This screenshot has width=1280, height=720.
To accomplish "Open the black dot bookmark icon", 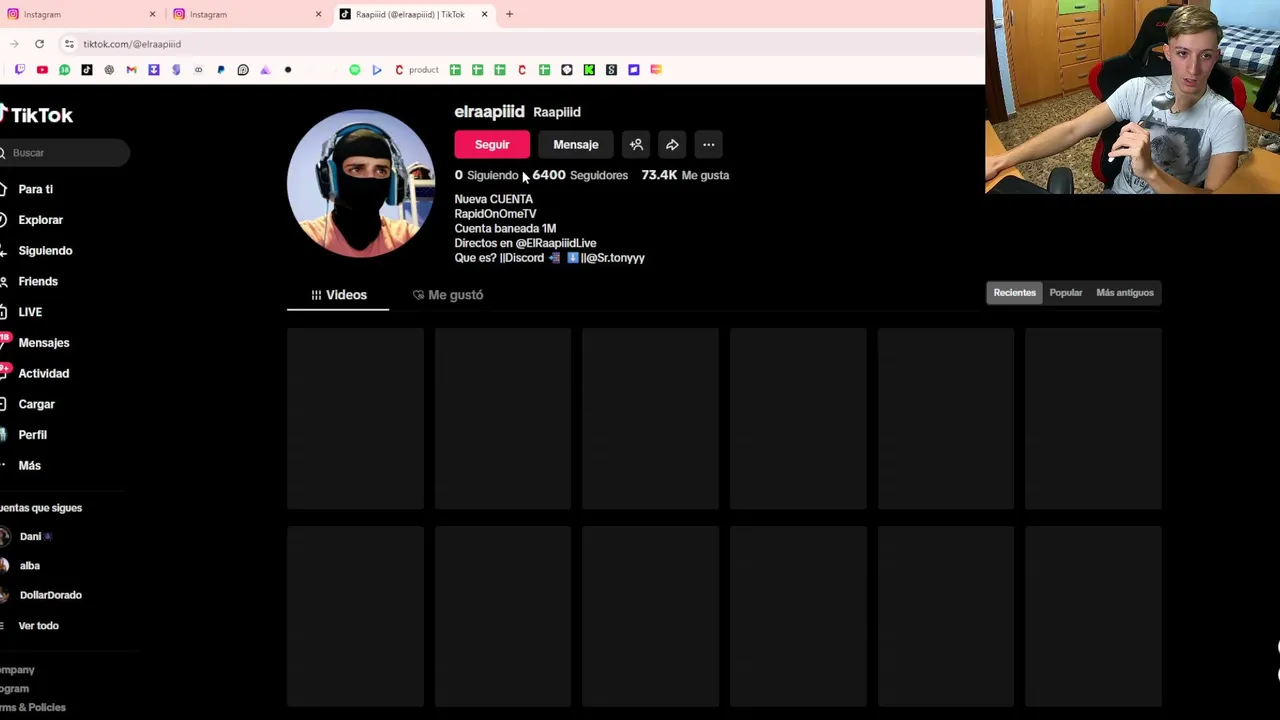I will tap(288, 70).
